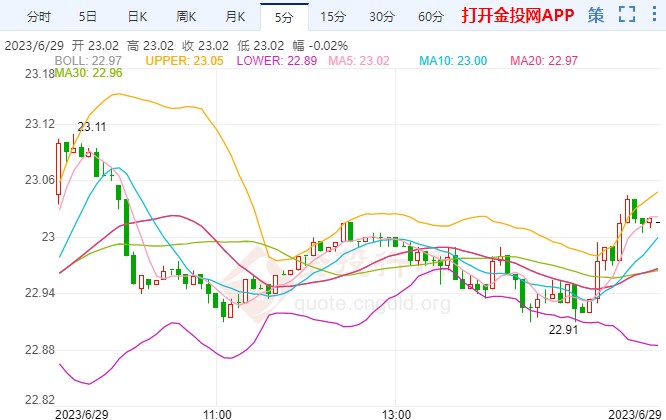
Task: Click the 23.11 high price marker
Action: click(x=92, y=127)
